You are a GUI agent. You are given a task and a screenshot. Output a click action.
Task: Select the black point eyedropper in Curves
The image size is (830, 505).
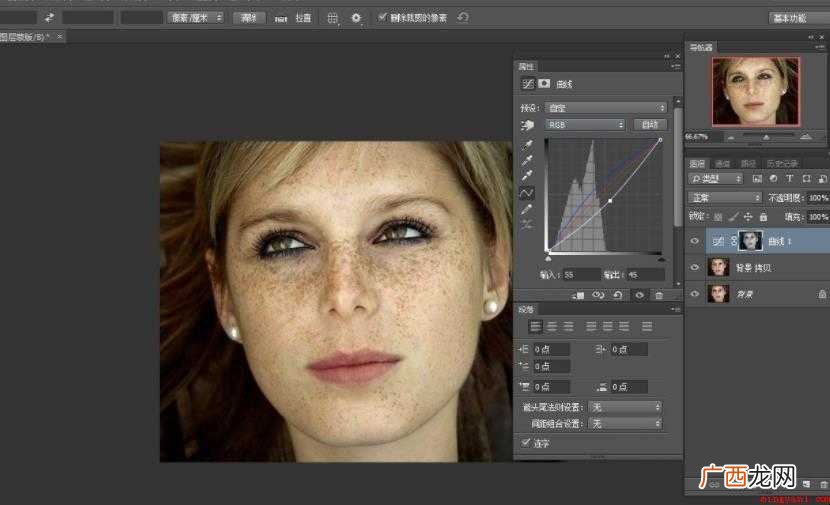[527, 145]
